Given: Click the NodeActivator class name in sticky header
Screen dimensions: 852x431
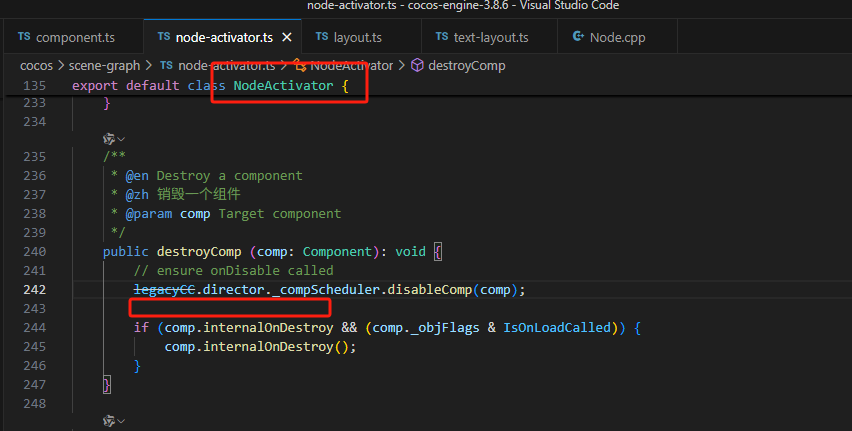Looking at the screenshot, I should [x=283, y=86].
